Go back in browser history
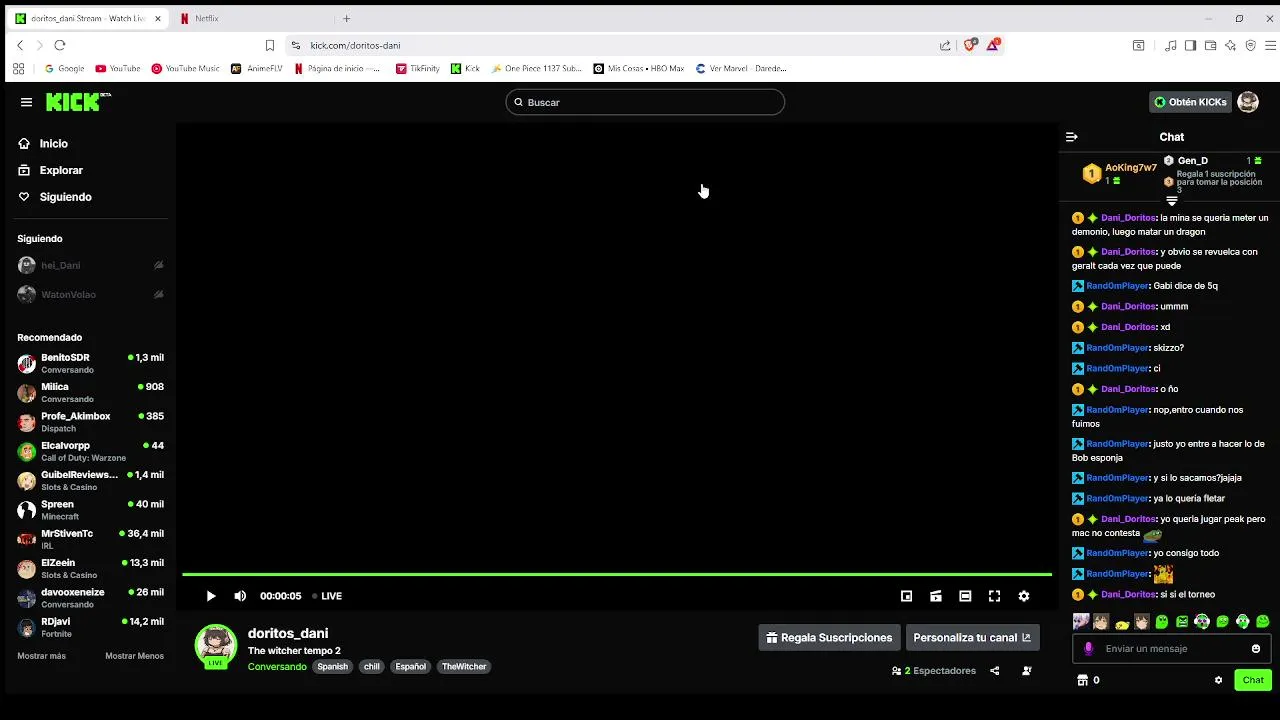 [x=20, y=45]
